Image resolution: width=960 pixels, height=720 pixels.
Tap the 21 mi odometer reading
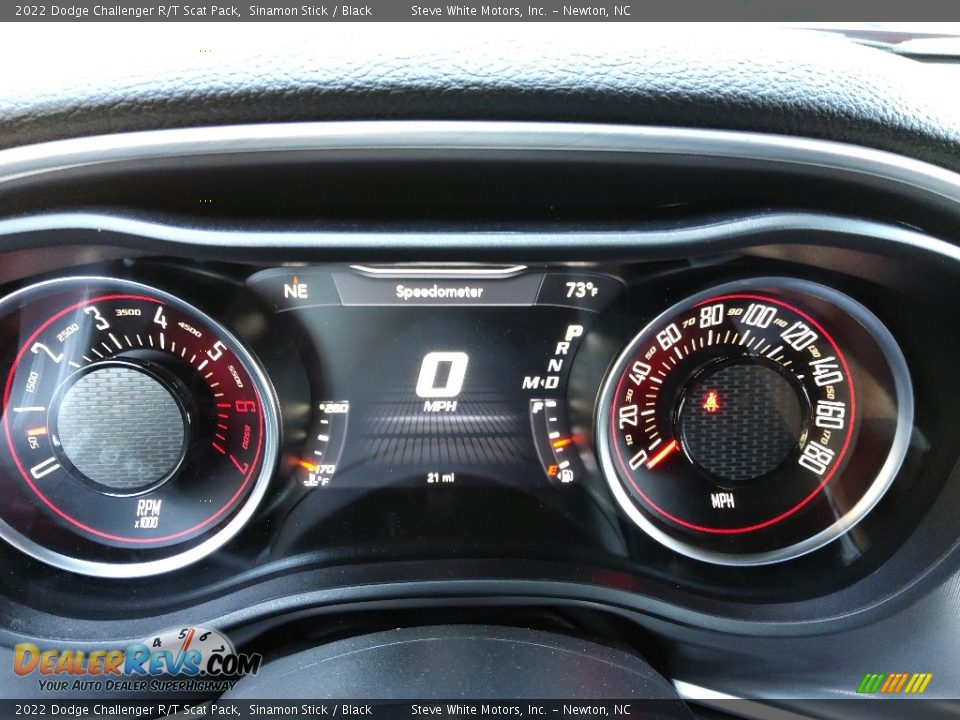[441, 478]
